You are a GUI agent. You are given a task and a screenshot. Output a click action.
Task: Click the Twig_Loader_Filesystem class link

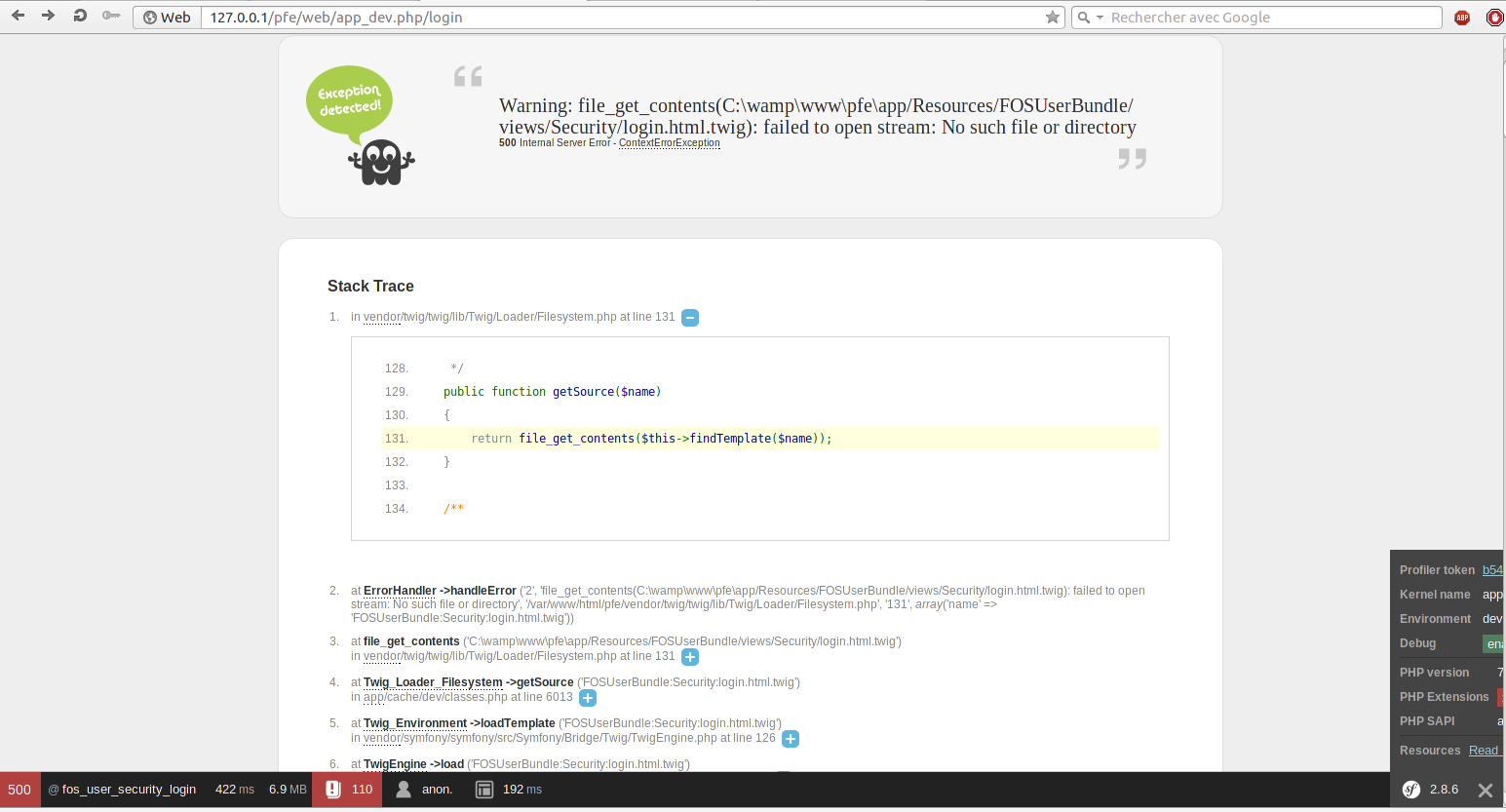click(x=433, y=682)
